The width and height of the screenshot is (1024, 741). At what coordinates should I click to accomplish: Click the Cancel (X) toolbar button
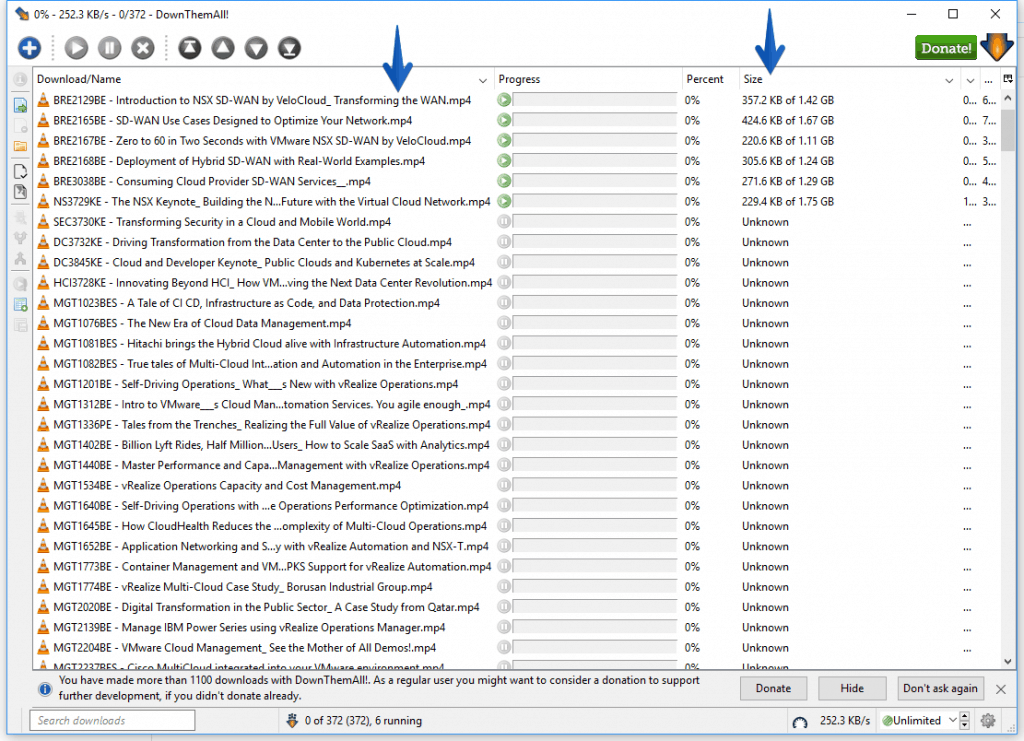[x=143, y=47]
